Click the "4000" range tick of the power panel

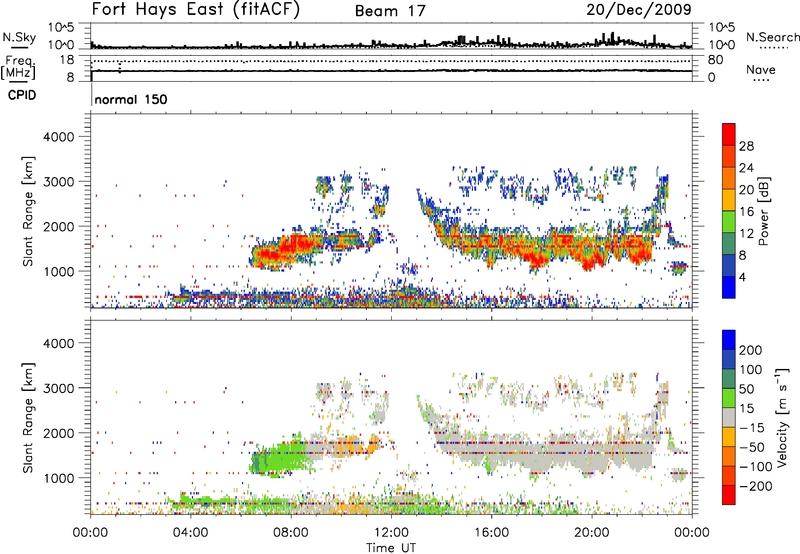pos(59,137)
